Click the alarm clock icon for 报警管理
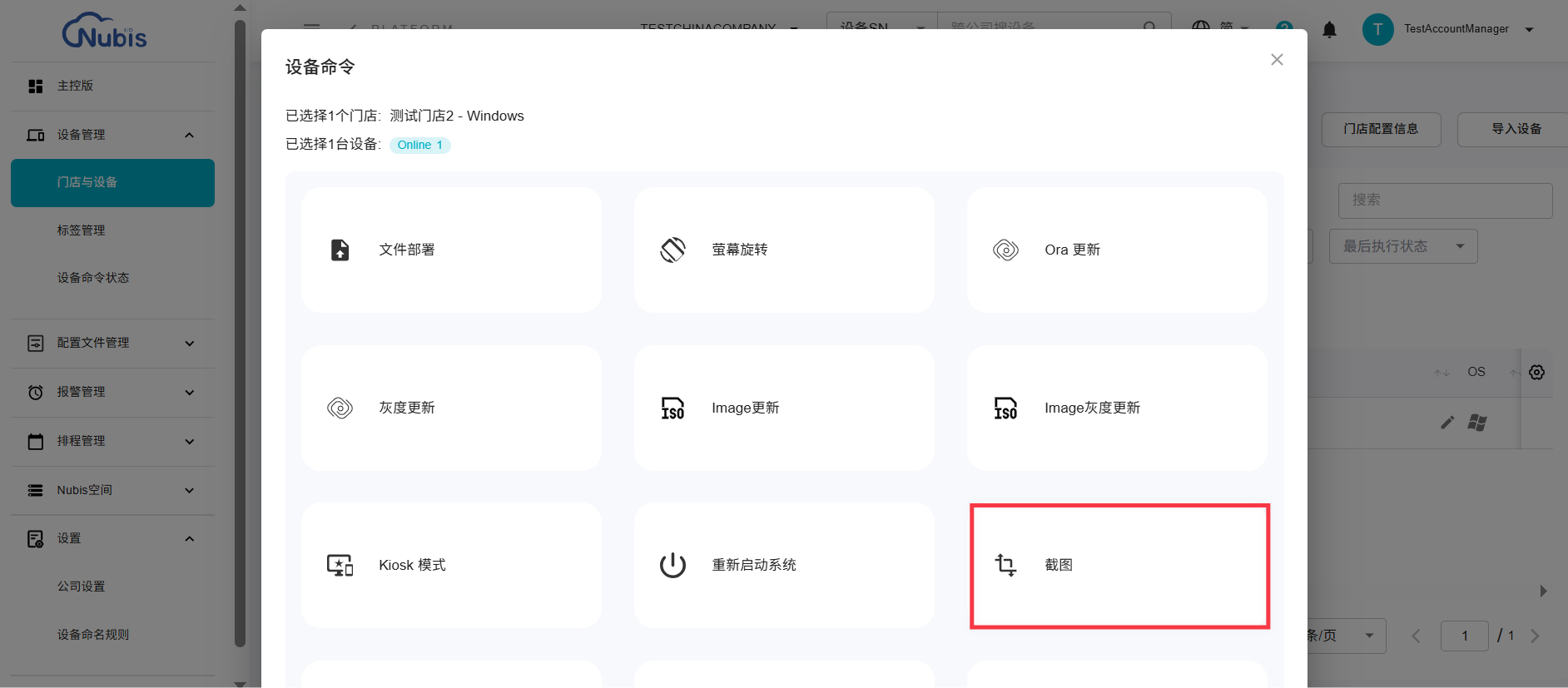 coord(35,392)
